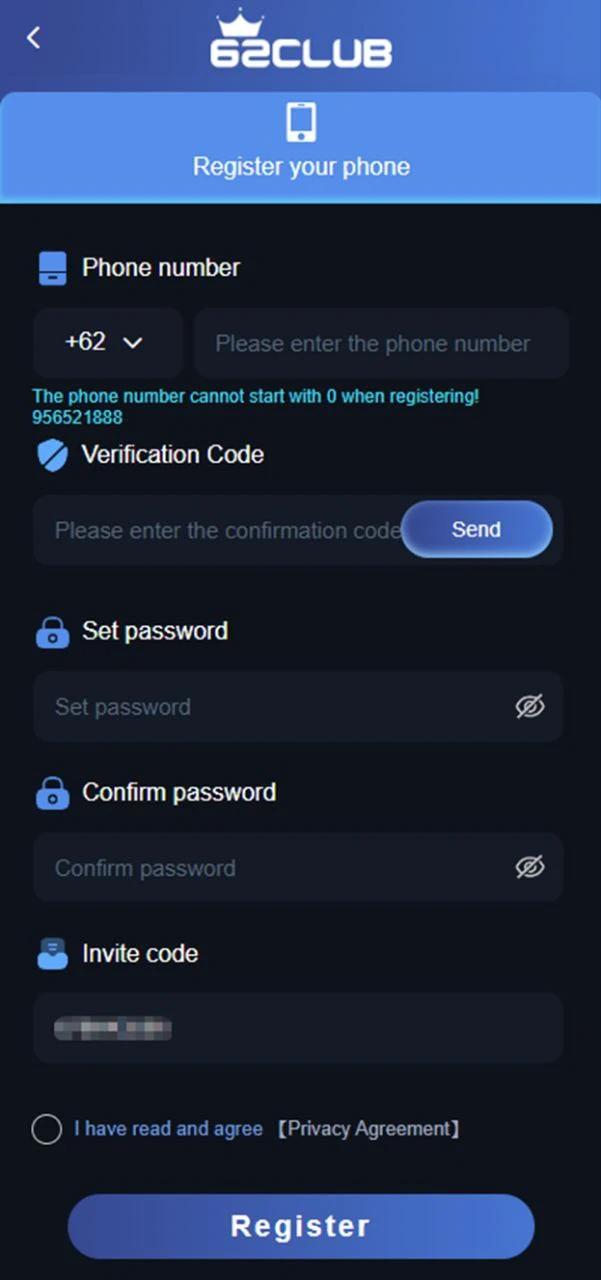Toggle visibility of the Confirm password field
The width and height of the screenshot is (601, 1280).
tap(530, 867)
